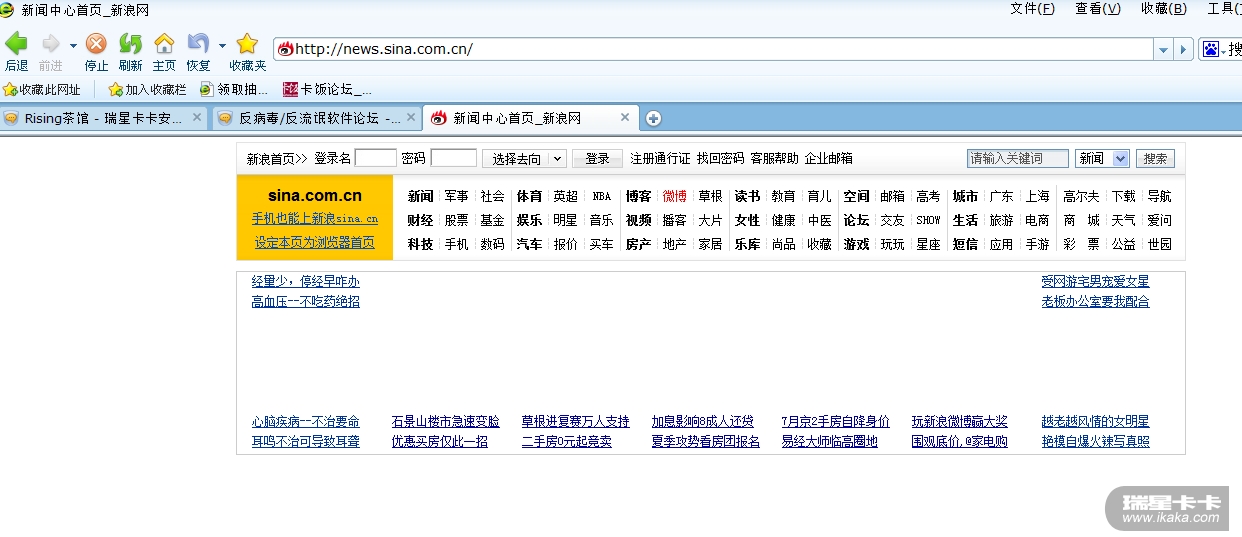The width and height of the screenshot is (1242, 537).
Task: Click the 汽车 nav link
Action: click(x=529, y=244)
